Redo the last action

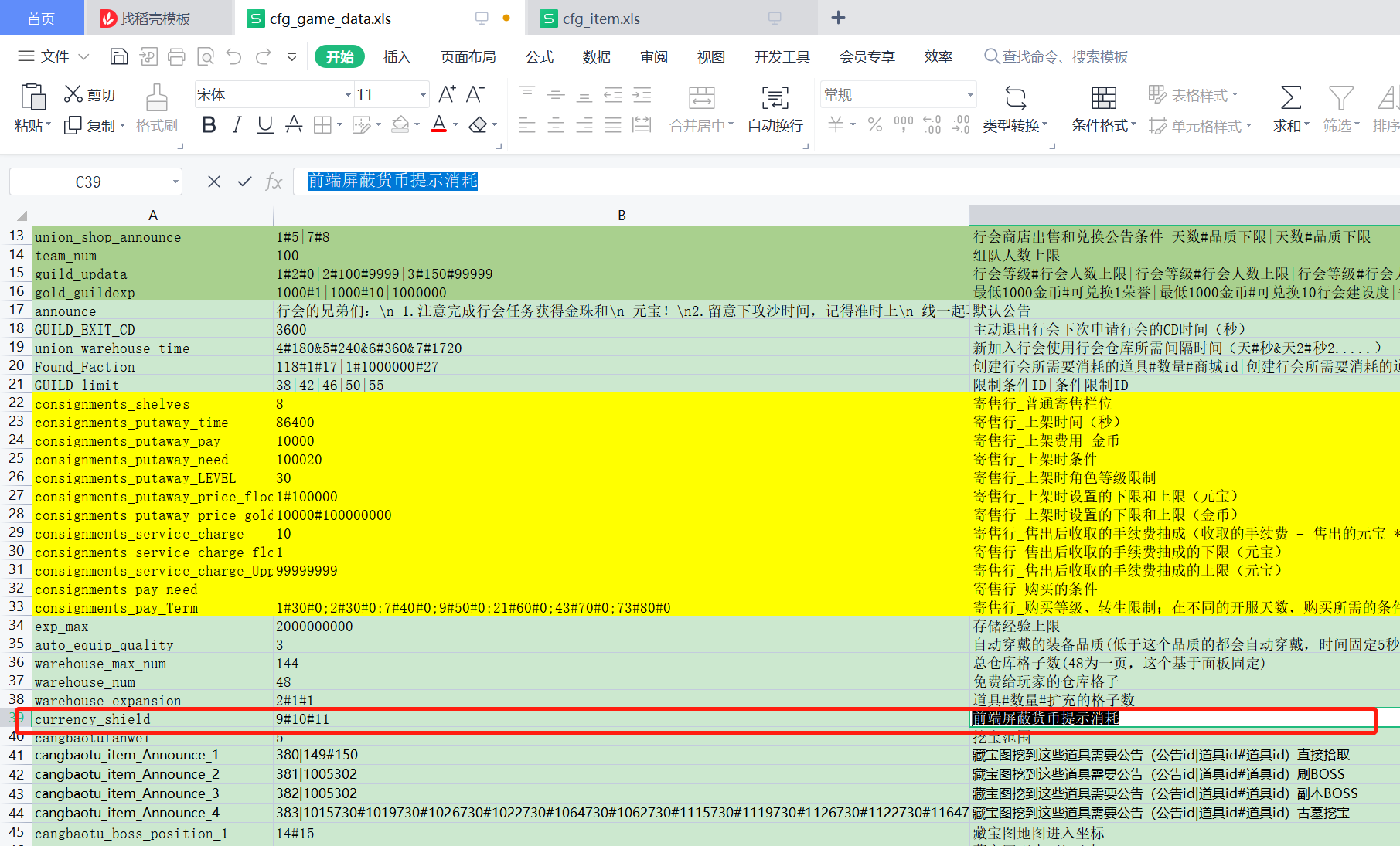click(264, 56)
